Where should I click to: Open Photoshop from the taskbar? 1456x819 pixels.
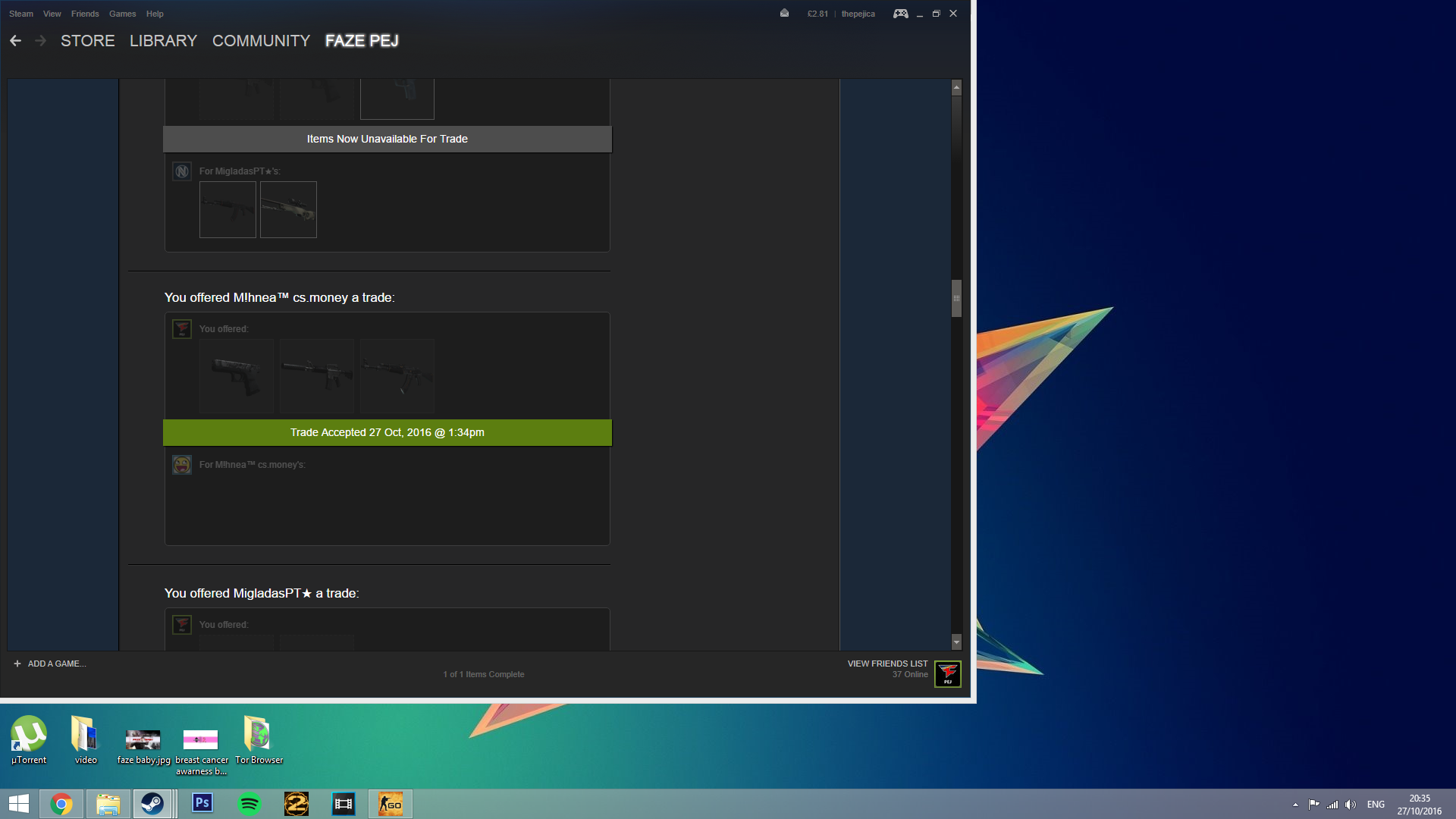click(x=202, y=803)
